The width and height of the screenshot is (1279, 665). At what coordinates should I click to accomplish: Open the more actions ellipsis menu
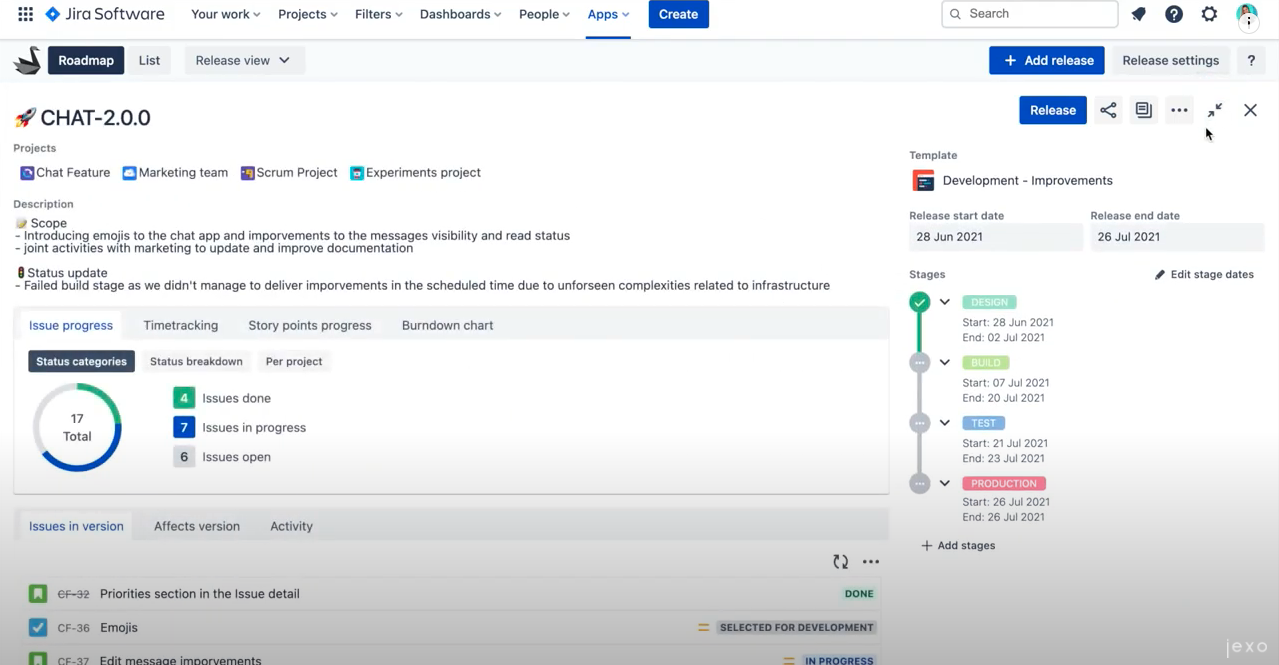click(1179, 110)
